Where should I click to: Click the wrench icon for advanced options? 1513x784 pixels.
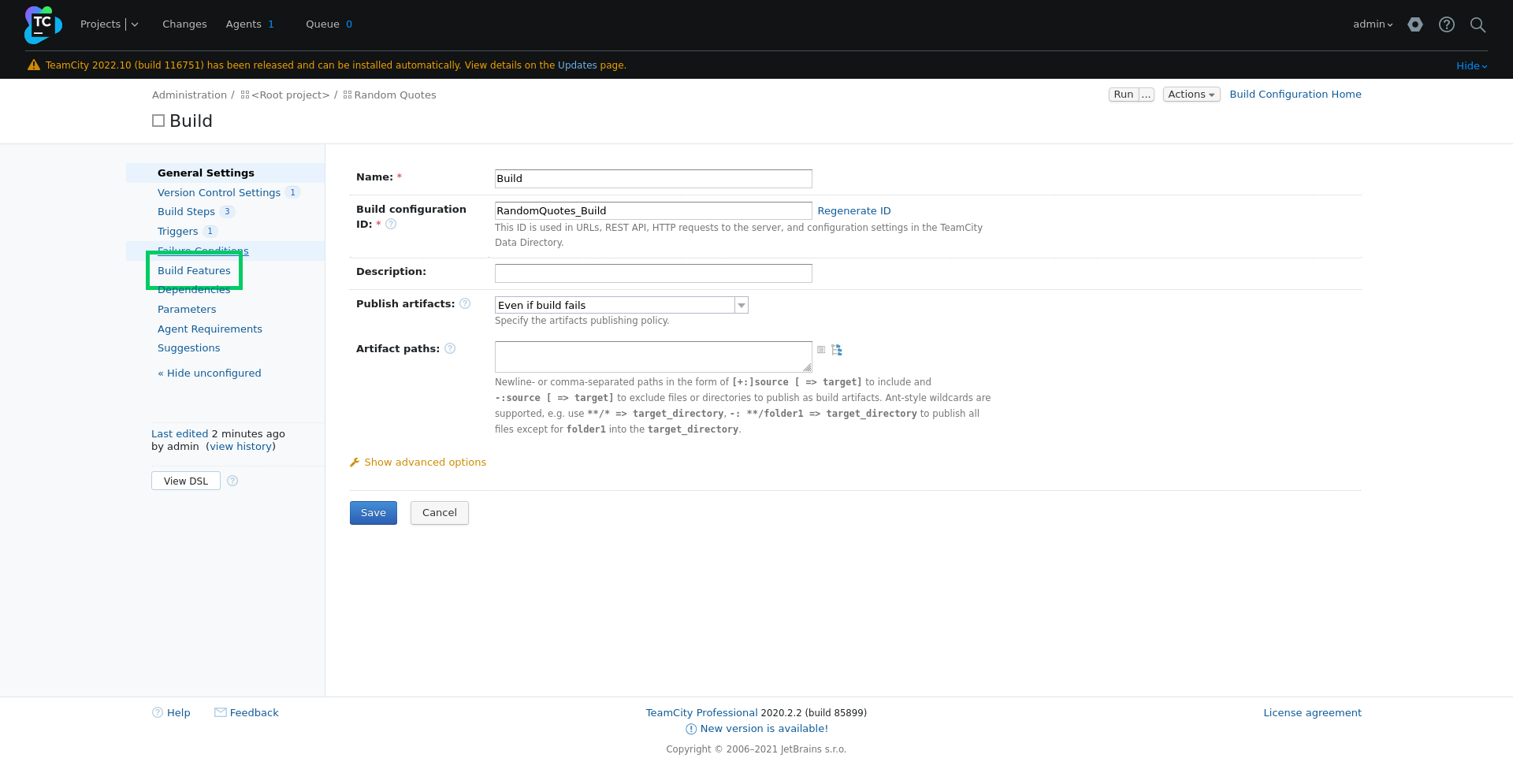[355, 463]
